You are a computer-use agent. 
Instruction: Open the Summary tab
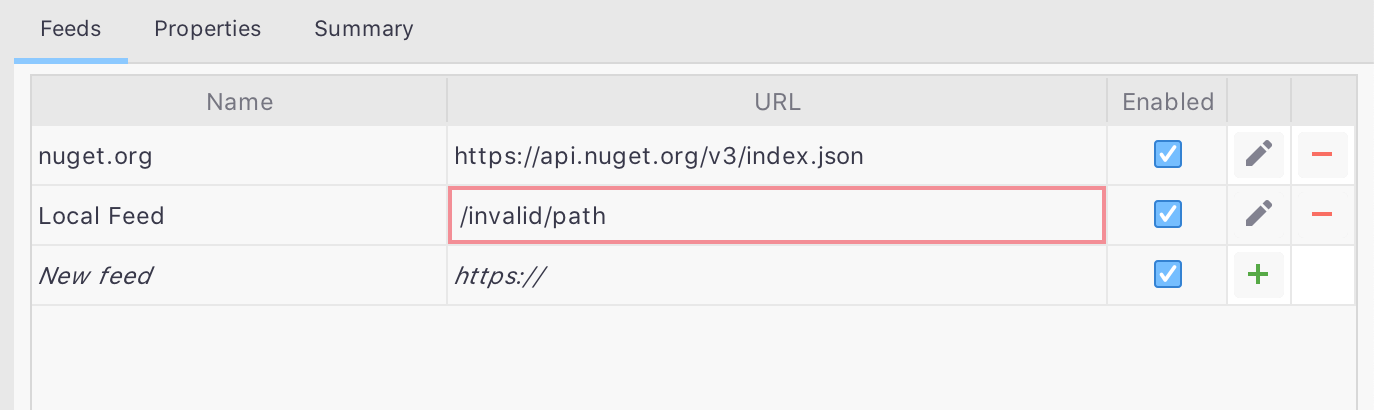(364, 29)
